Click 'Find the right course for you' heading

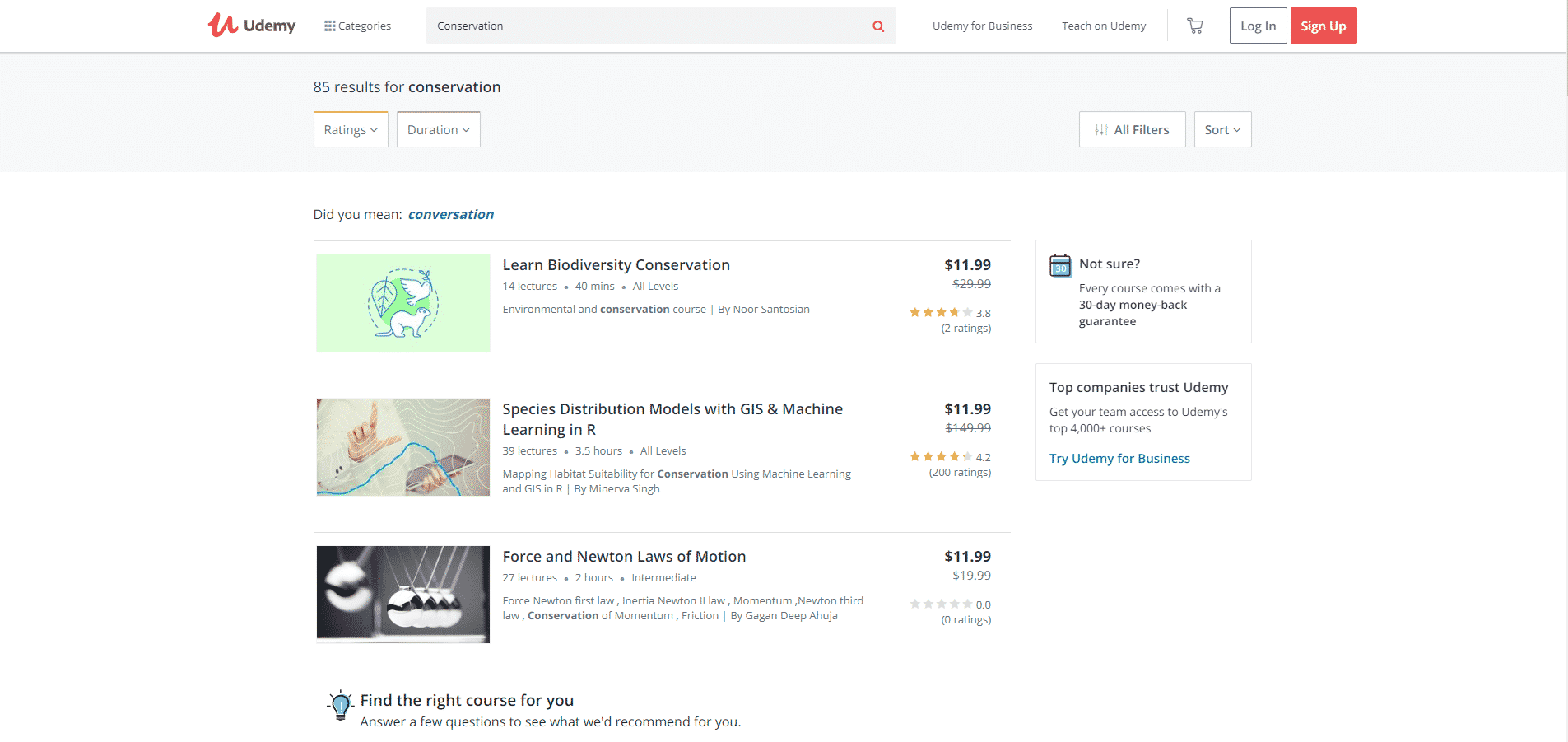[x=467, y=700]
